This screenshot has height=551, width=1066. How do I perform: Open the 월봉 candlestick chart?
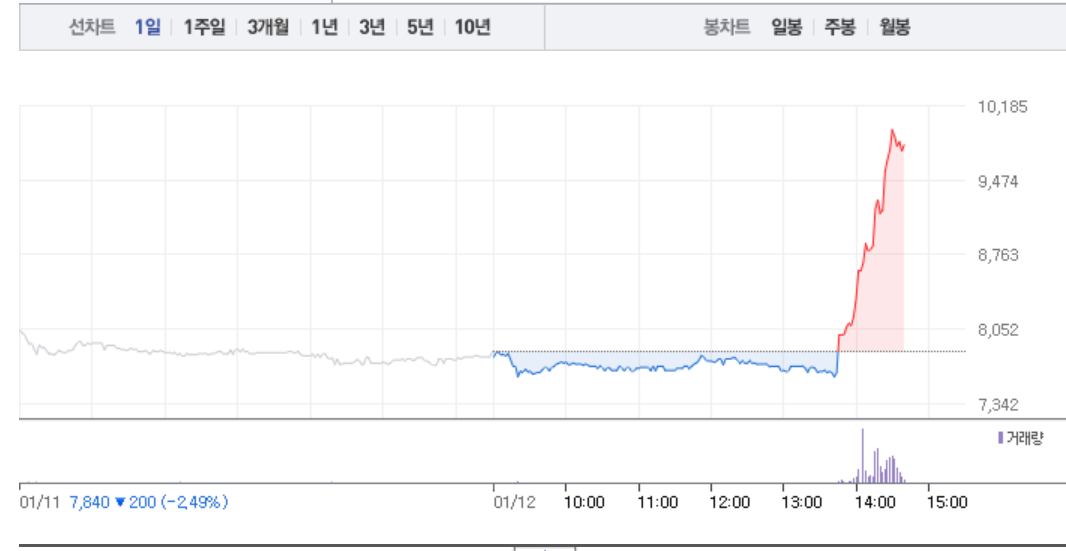[894, 27]
